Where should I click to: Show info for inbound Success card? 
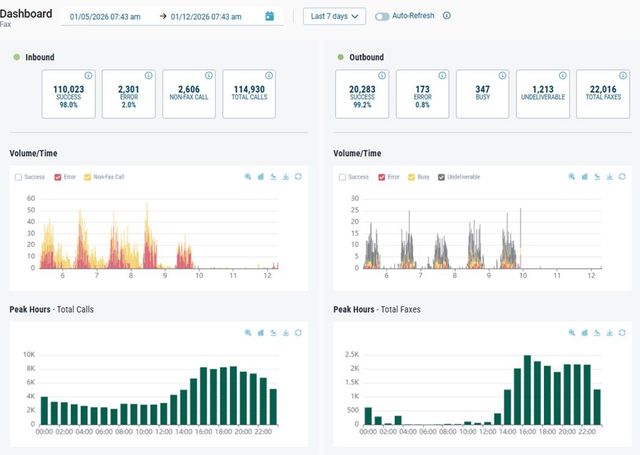click(89, 75)
